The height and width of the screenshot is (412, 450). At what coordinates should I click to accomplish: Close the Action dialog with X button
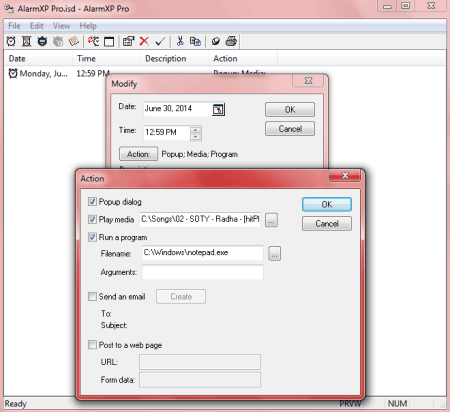(345, 175)
